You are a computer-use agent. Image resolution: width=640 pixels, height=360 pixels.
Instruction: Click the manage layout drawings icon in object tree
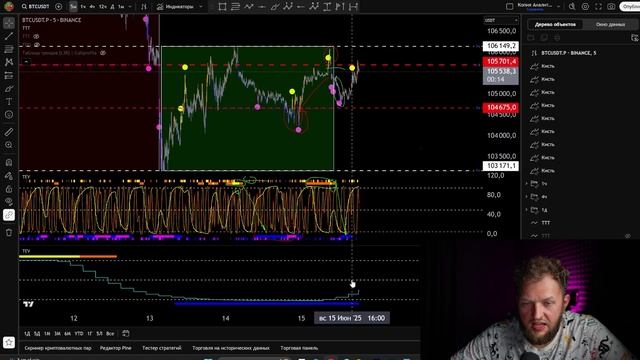[634, 38]
